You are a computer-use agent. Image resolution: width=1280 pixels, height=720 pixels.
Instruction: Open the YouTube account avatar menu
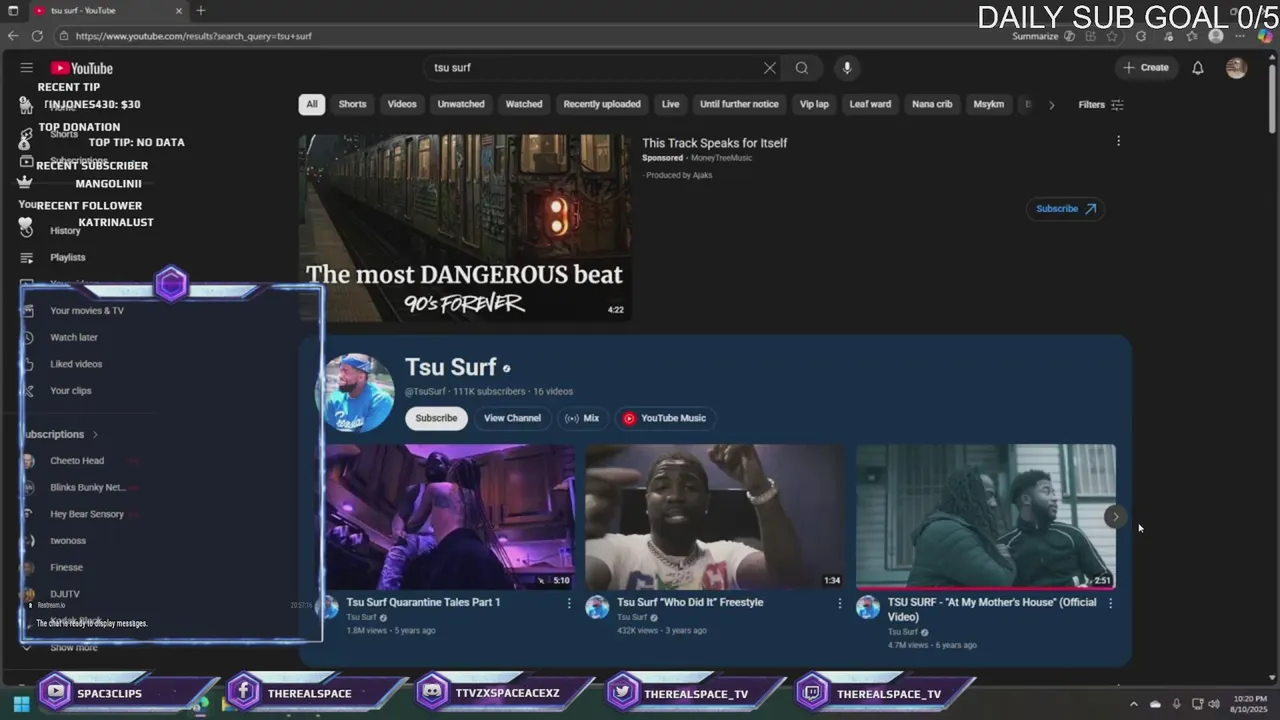pos(1237,68)
